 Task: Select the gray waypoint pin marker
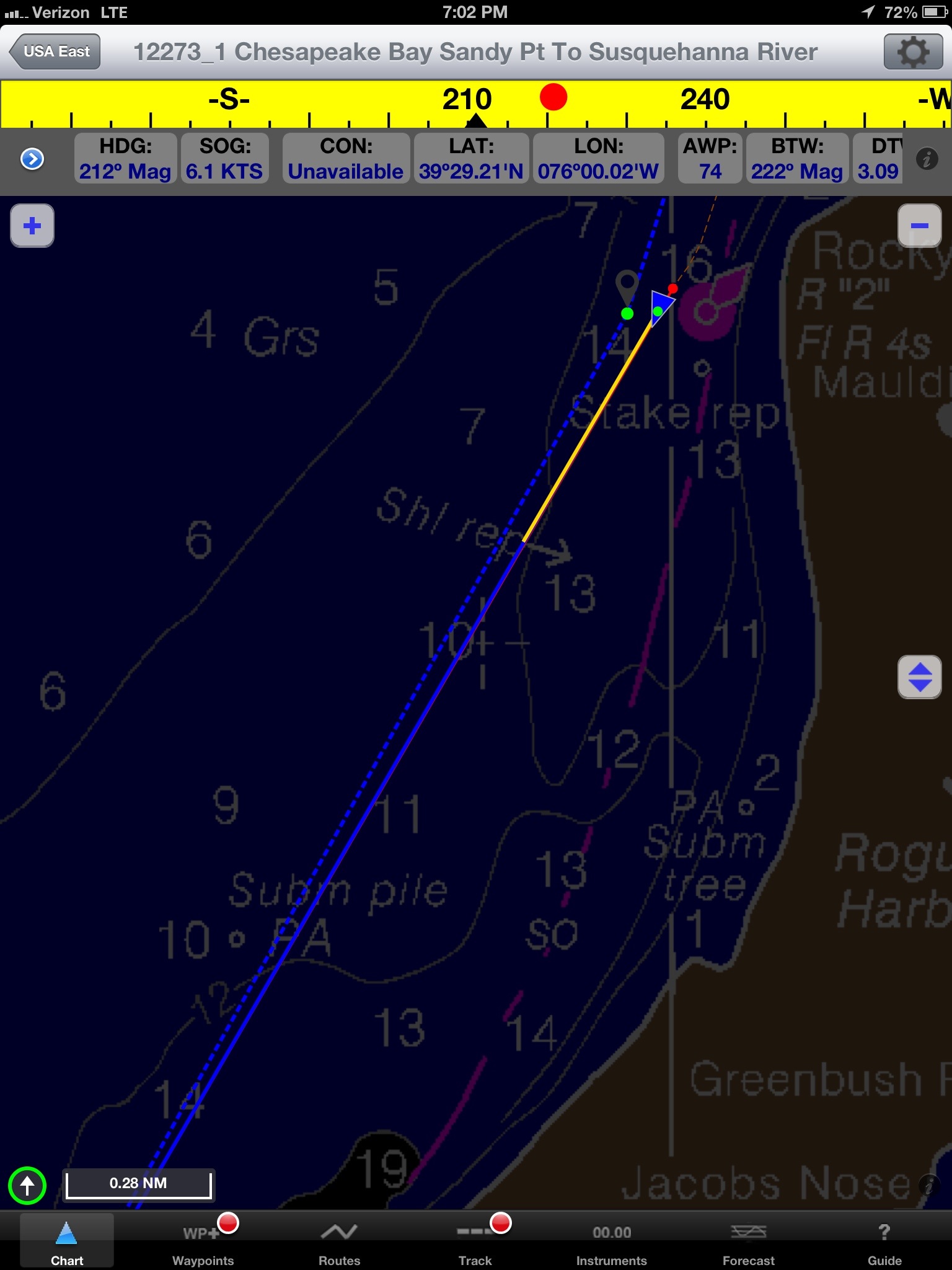(x=627, y=288)
